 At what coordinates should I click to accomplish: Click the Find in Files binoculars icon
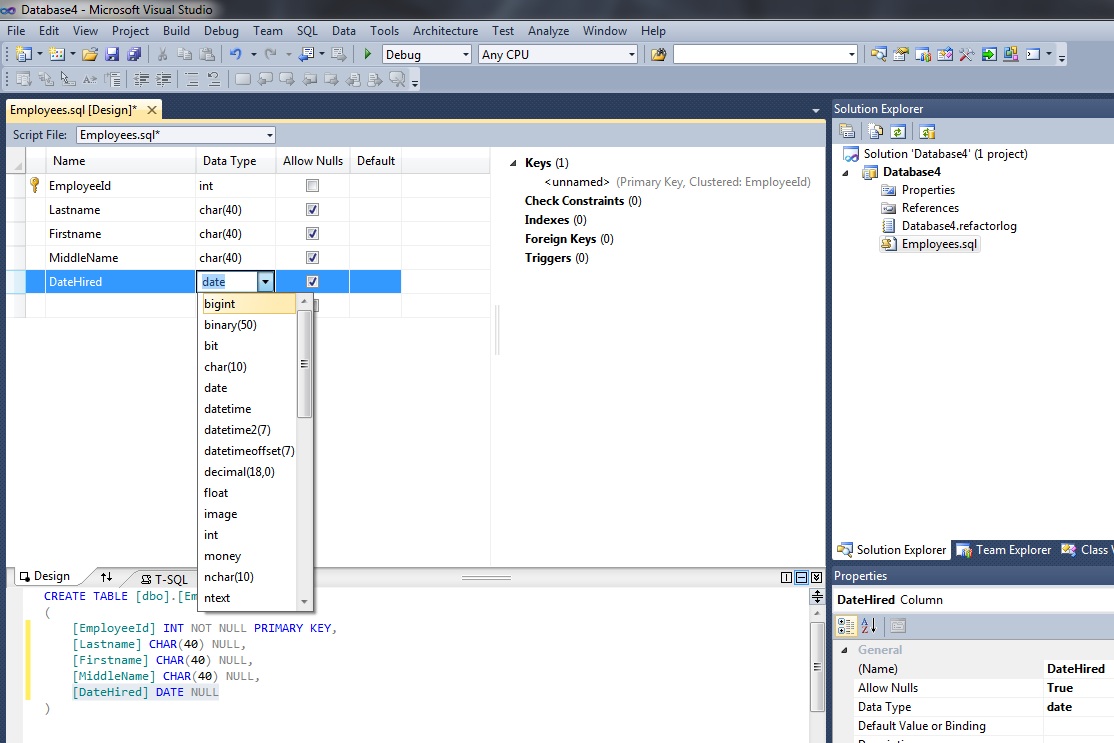click(659, 54)
